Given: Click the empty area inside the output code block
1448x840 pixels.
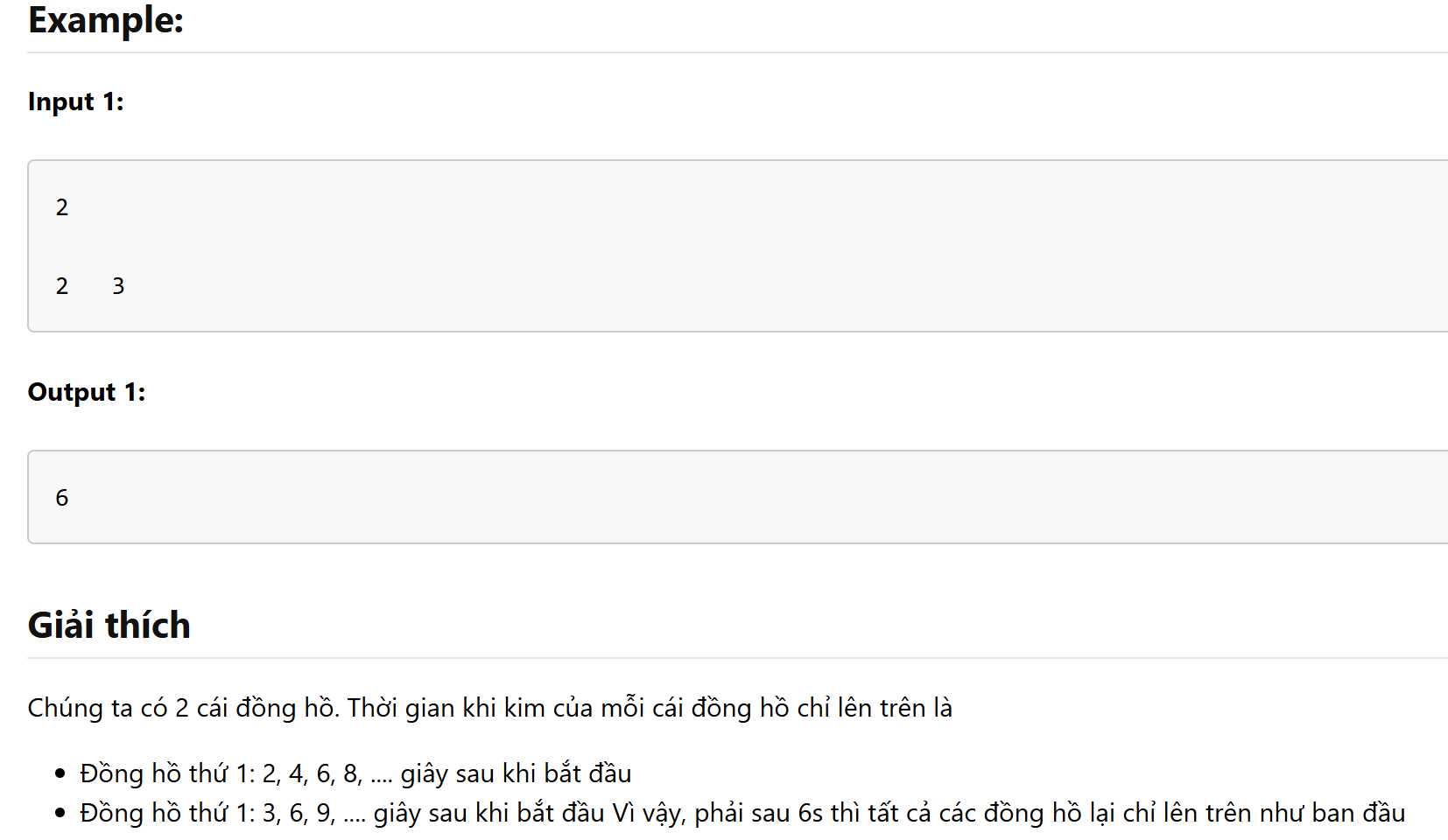Looking at the screenshot, I should click(700, 498).
